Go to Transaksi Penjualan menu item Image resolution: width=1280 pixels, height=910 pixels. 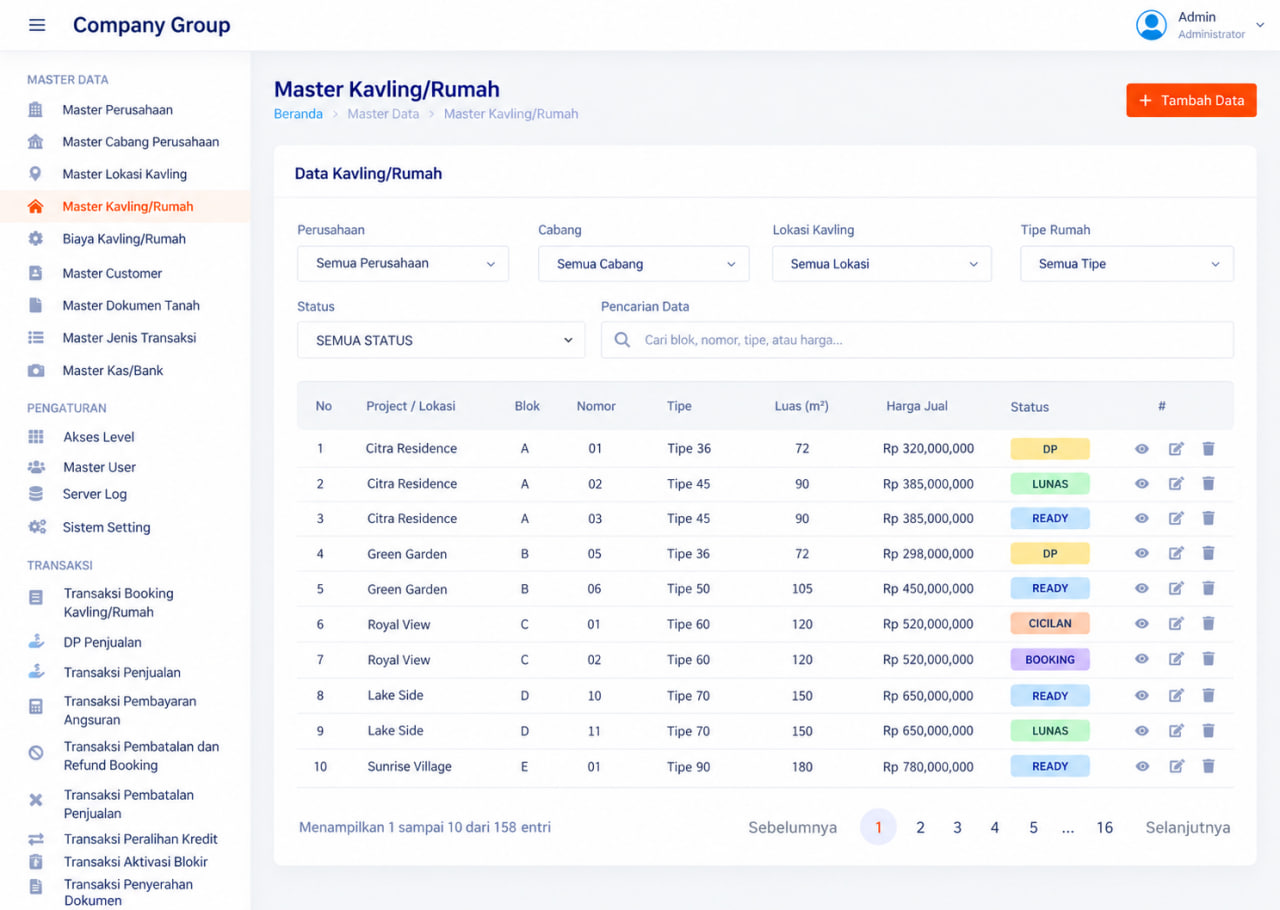click(x=122, y=672)
